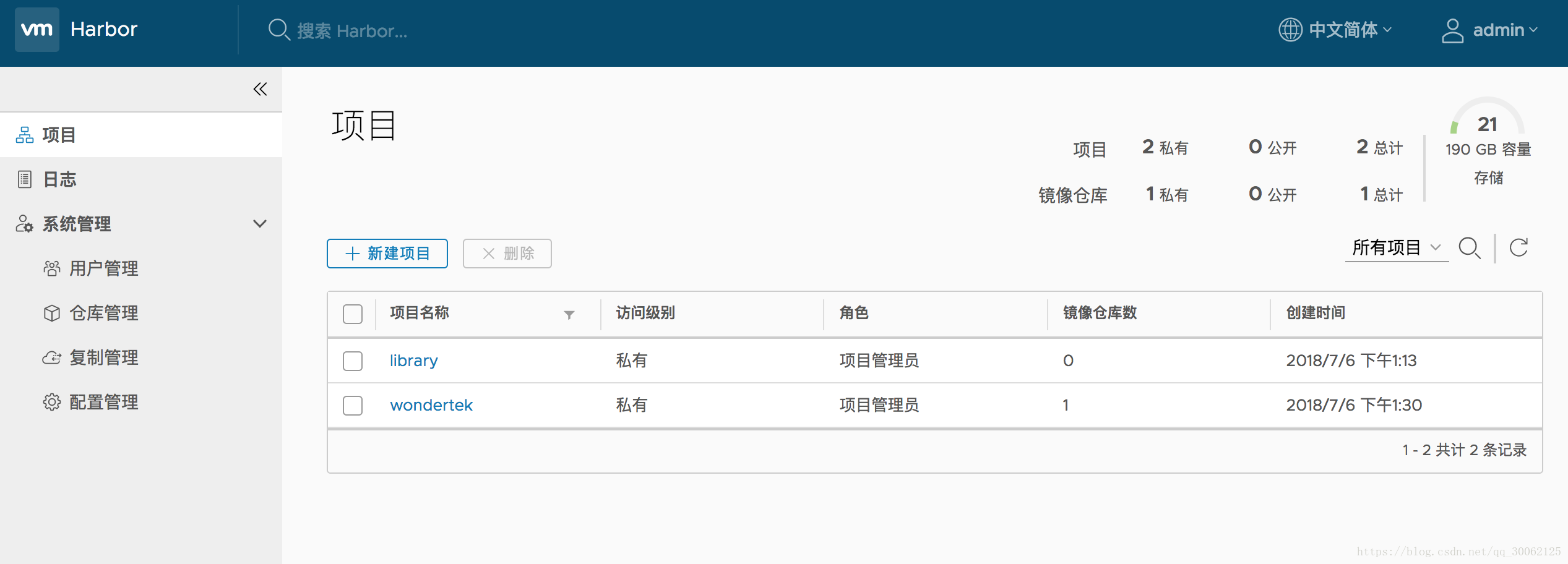Screen dimensions: 1568x564
Task: Open the library project link
Action: [413, 361]
